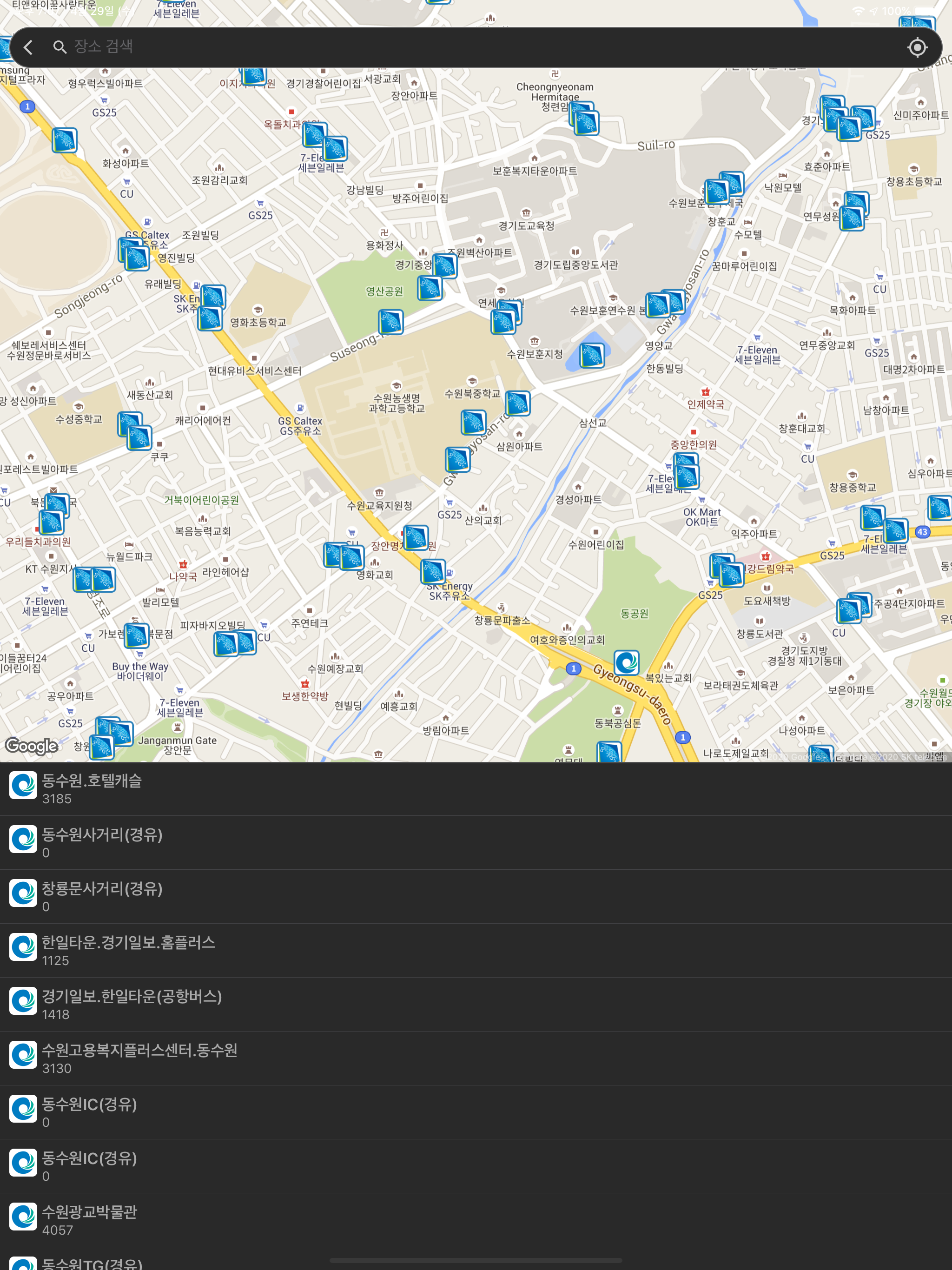Tap bus stop marker near 가보렌 북문점
Screen dimensions: 952x1270
(x=137, y=636)
